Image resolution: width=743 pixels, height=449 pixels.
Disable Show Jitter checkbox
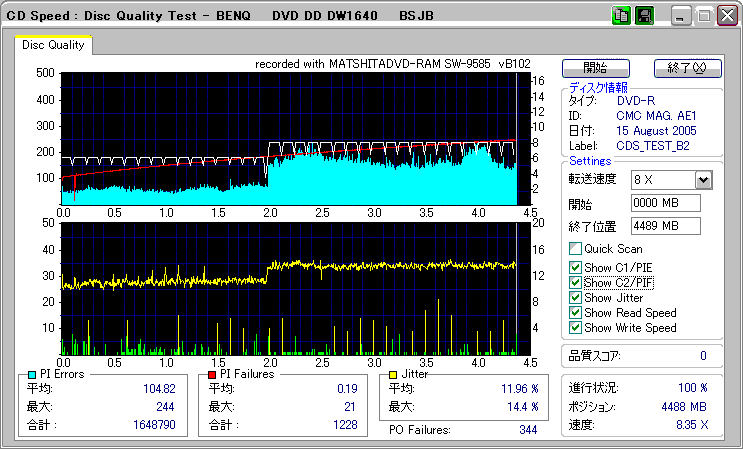[x=574, y=298]
